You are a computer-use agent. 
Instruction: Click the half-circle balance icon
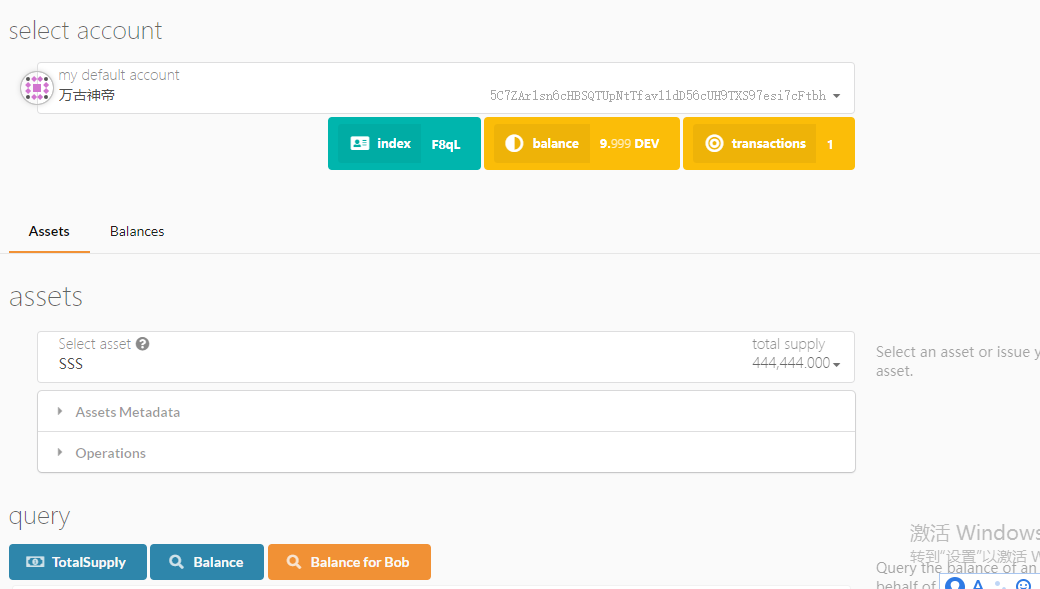pos(514,144)
